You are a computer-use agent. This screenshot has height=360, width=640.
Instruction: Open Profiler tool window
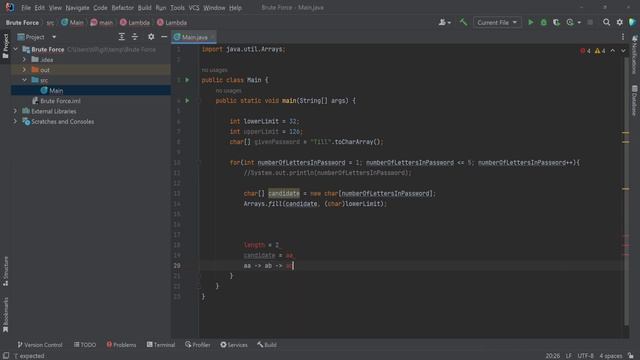coord(198,345)
